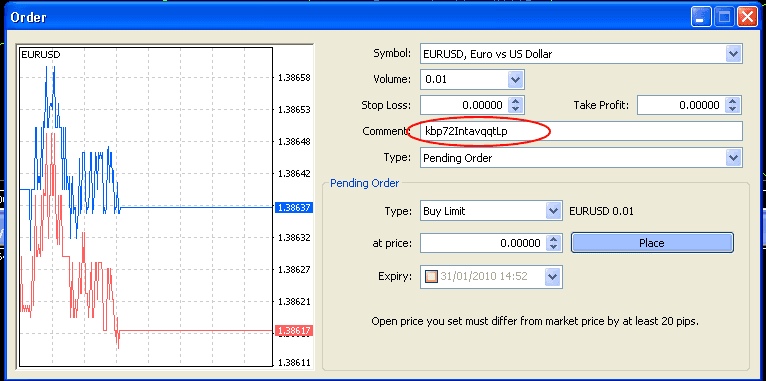
Task: Expand the Volume dropdown arrow
Action: pyautogui.click(x=515, y=79)
